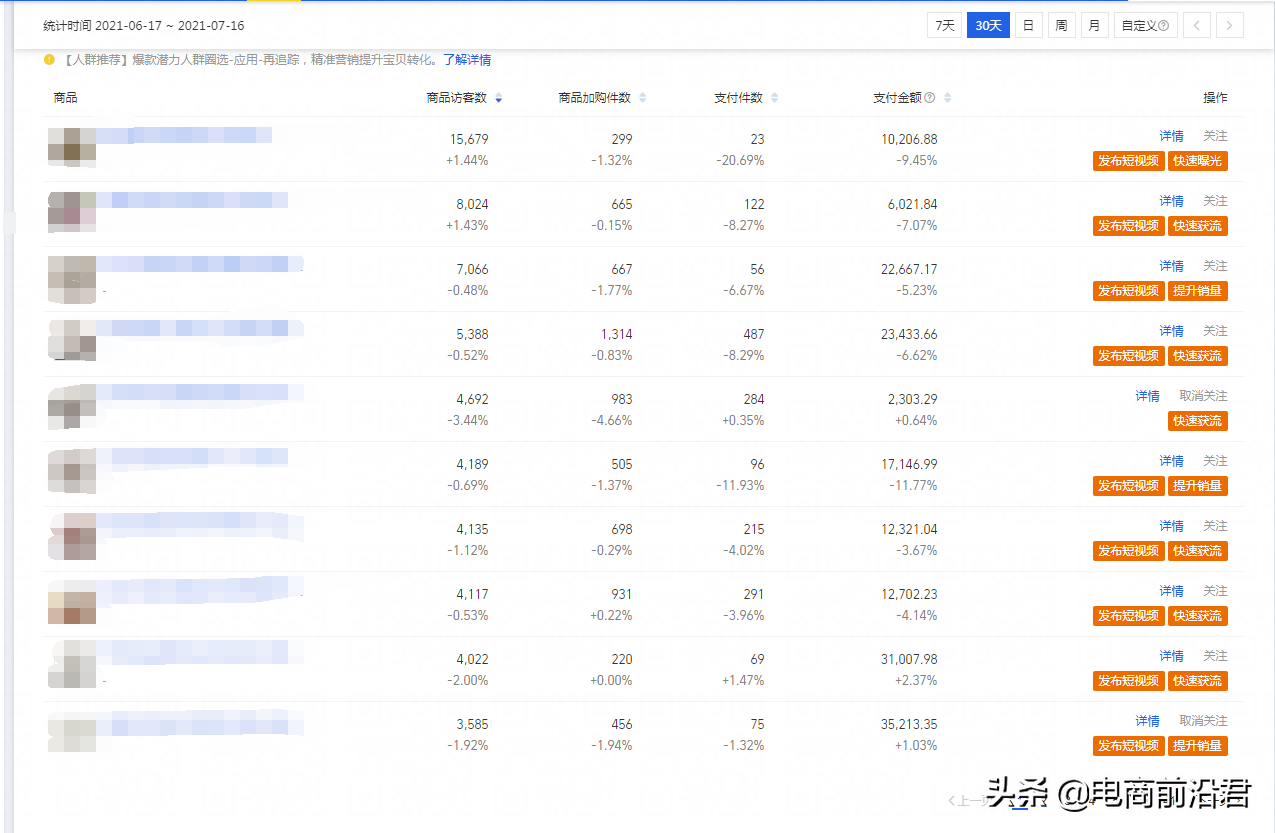Switch to the 月 monthly tab

pyautogui.click(x=1094, y=24)
